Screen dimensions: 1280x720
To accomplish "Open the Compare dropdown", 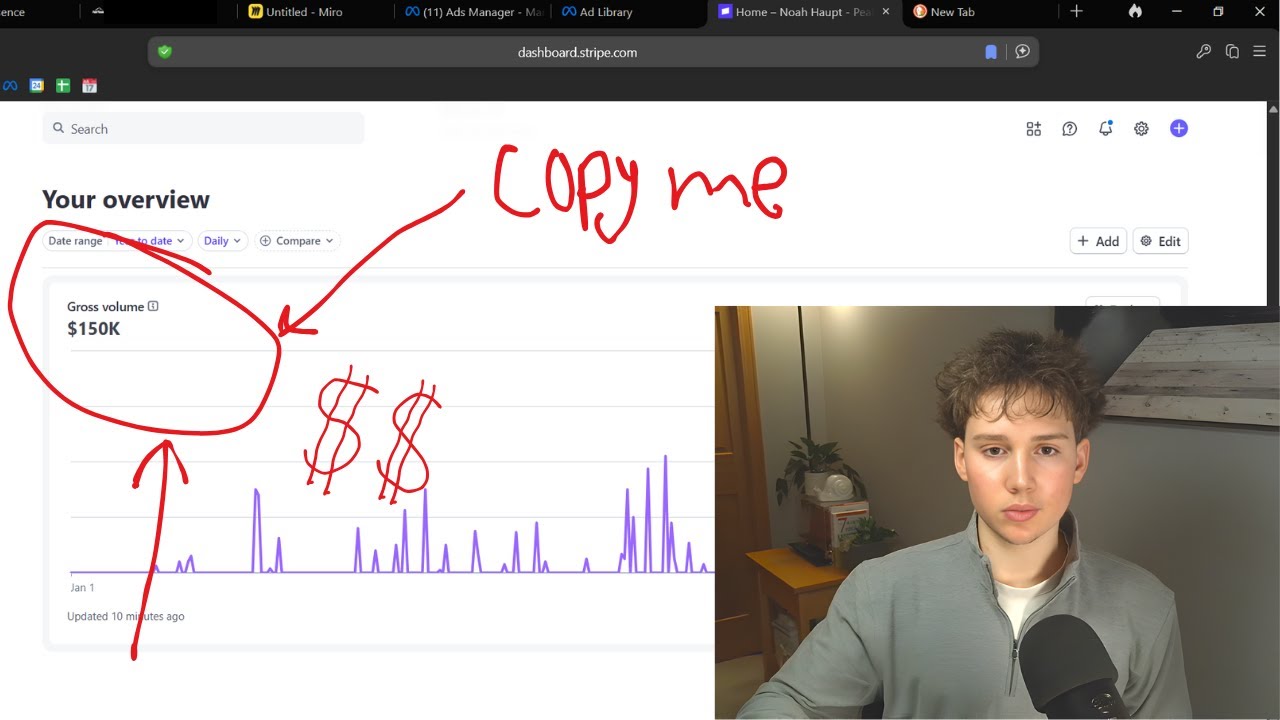I will point(298,241).
